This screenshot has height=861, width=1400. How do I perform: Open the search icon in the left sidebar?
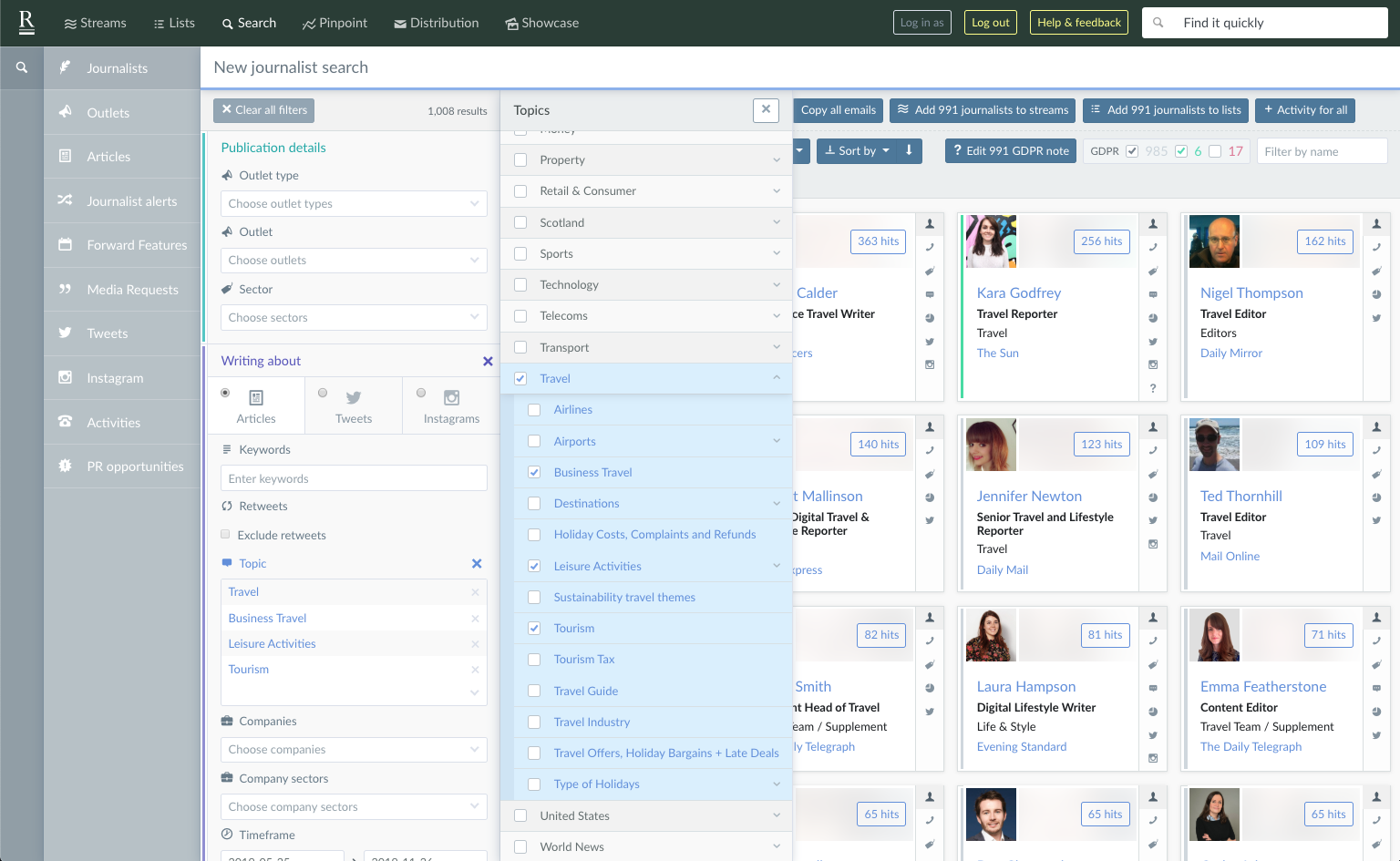(x=22, y=67)
